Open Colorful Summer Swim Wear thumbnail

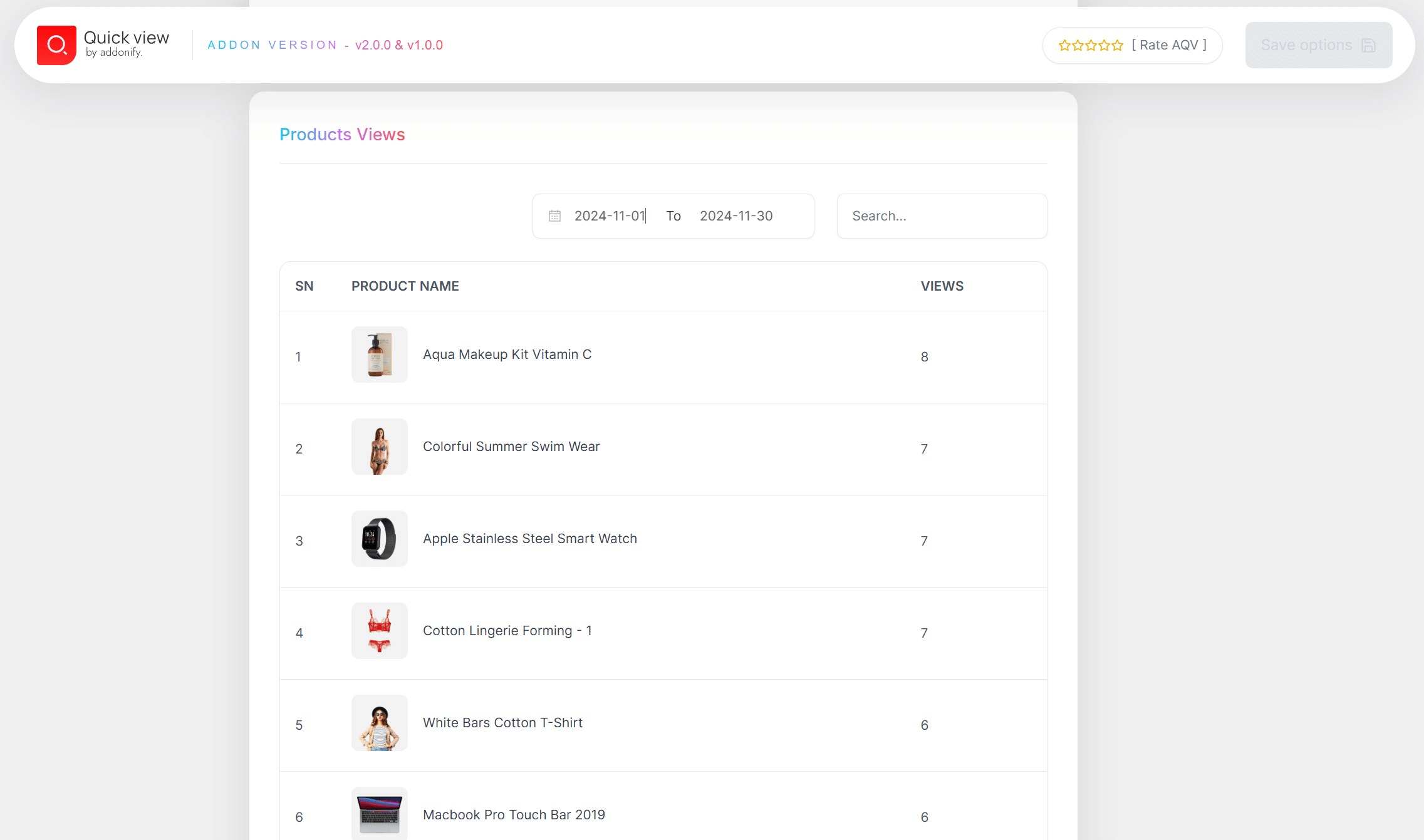379,447
